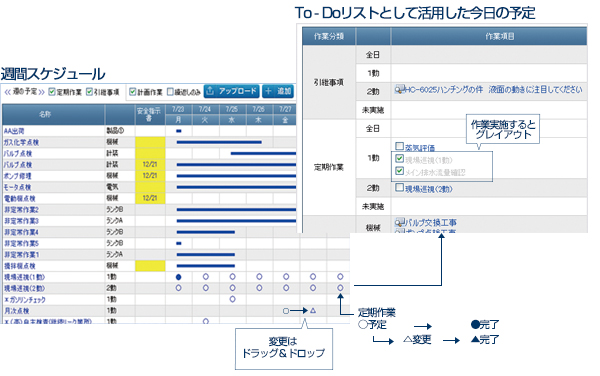The height and width of the screenshot is (376, 600).
Task: Uncheck the greyed 現場巡視(1勤) to-do checkbox
Action: (x=399, y=158)
